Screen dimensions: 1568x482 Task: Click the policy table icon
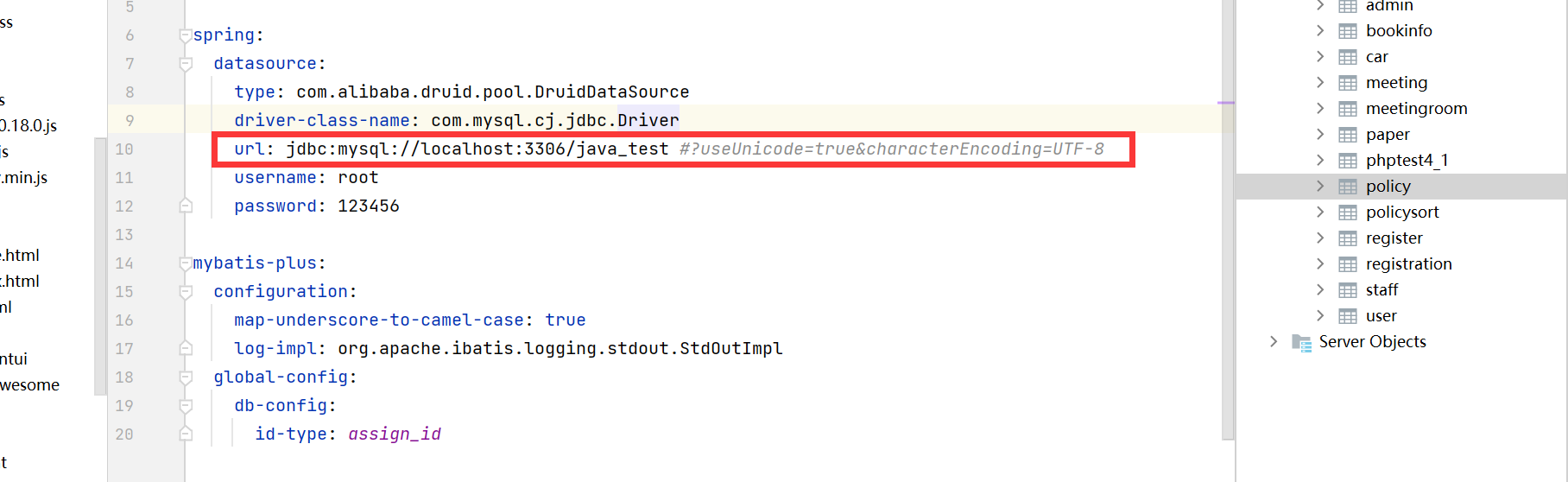[1347, 187]
